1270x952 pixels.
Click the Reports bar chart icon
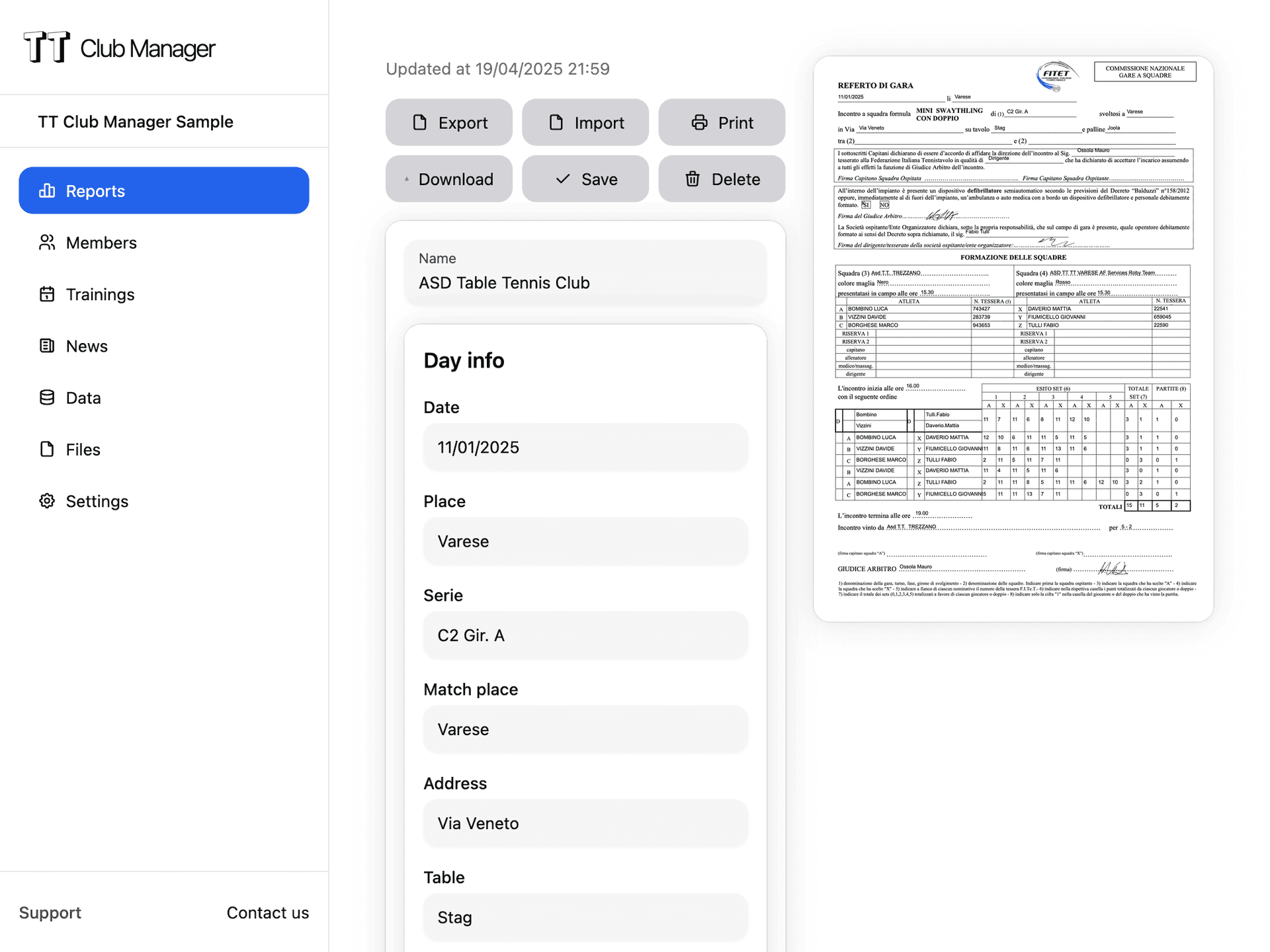click(x=47, y=191)
